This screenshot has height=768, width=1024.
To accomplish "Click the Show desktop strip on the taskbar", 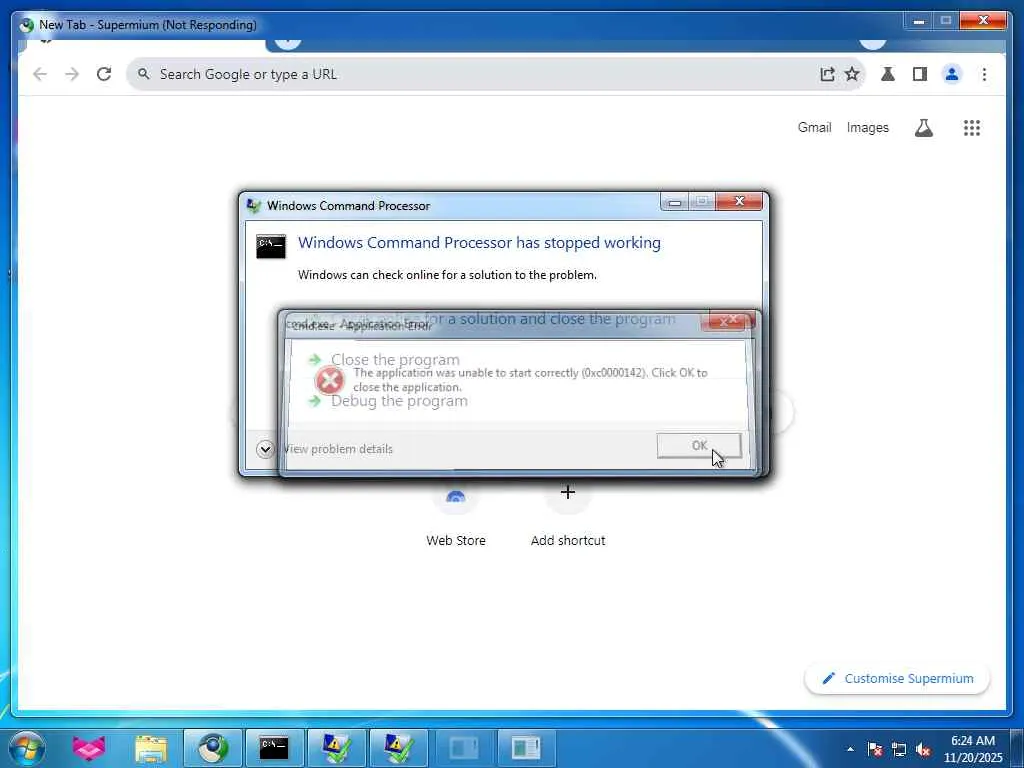I will click(x=1017, y=748).
